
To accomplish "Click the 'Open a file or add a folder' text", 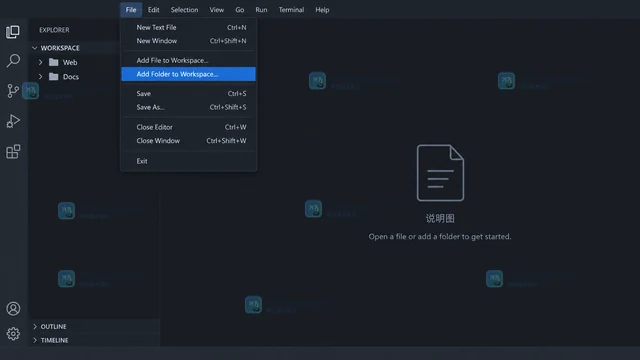I will point(440,236).
